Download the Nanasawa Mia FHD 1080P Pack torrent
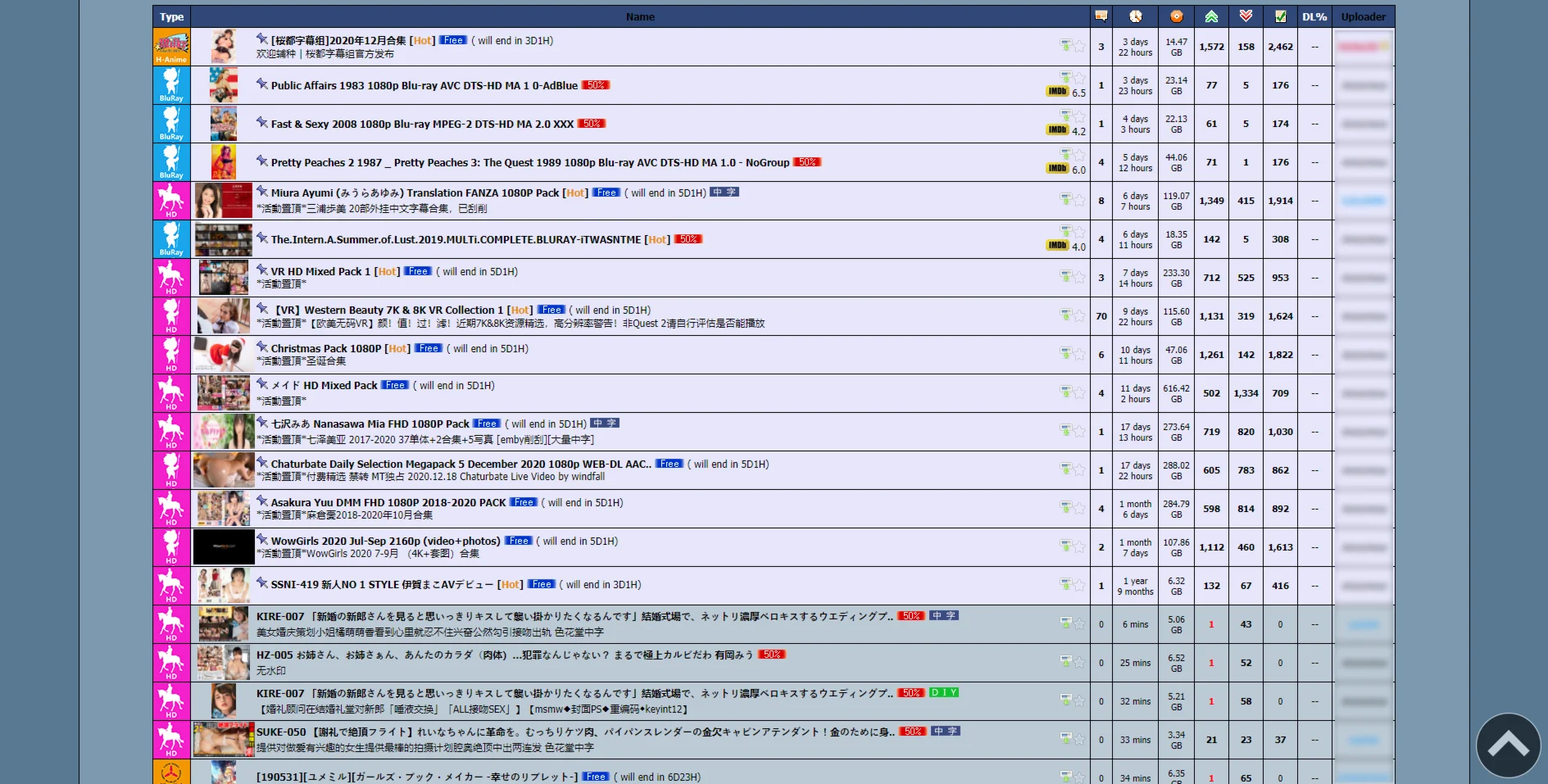This screenshot has height=784, width=1548. click(1065, 431)
